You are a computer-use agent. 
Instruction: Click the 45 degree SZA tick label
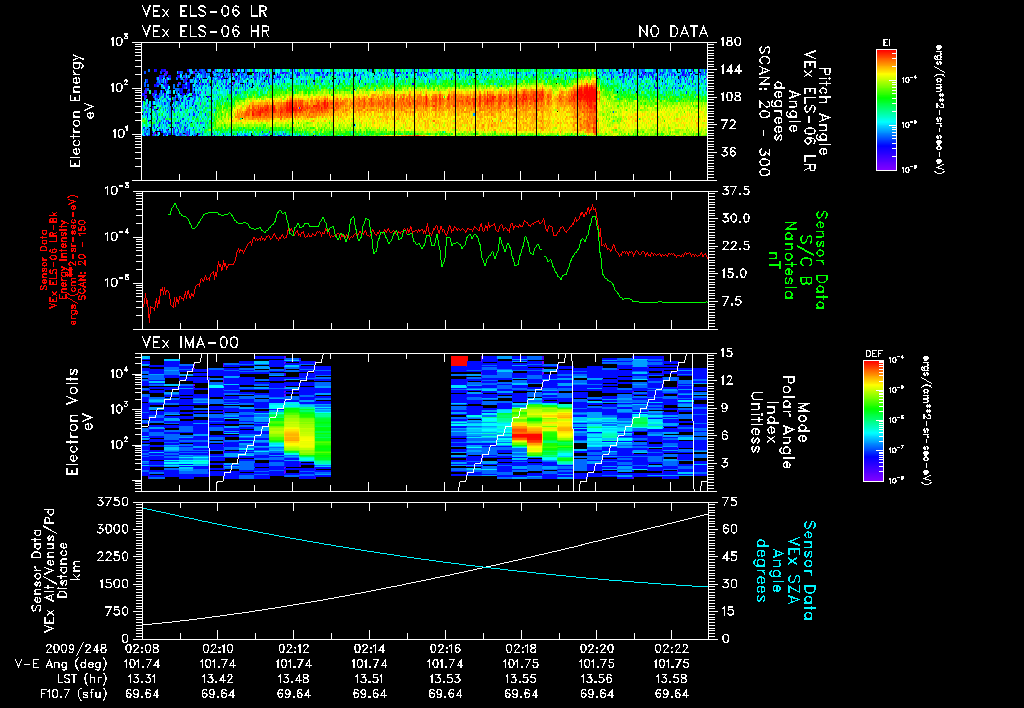(729, 556)
